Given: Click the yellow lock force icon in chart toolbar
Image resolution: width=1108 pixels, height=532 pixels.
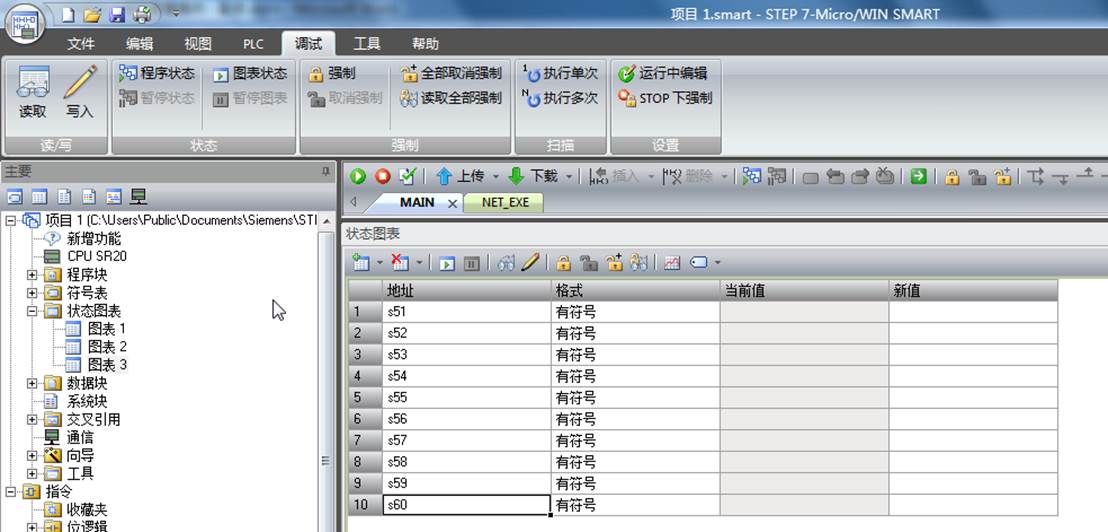Looking at the screenshot, I should [x=563, y=263].
